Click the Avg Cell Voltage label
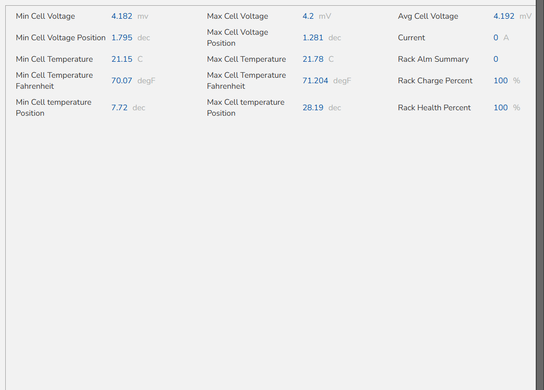This screenshot has height=390, width=544. click(428, 16)
